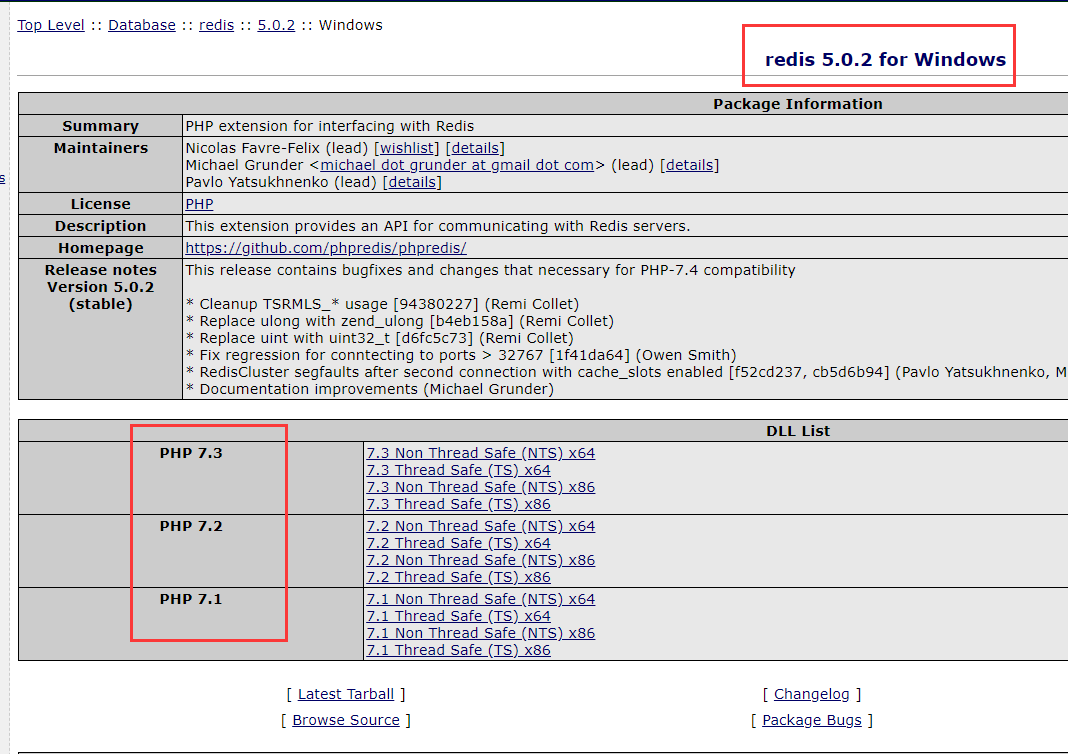
Task: Click 'PHP extension for interfacing with Redis' text
Action: click(330, 126)
